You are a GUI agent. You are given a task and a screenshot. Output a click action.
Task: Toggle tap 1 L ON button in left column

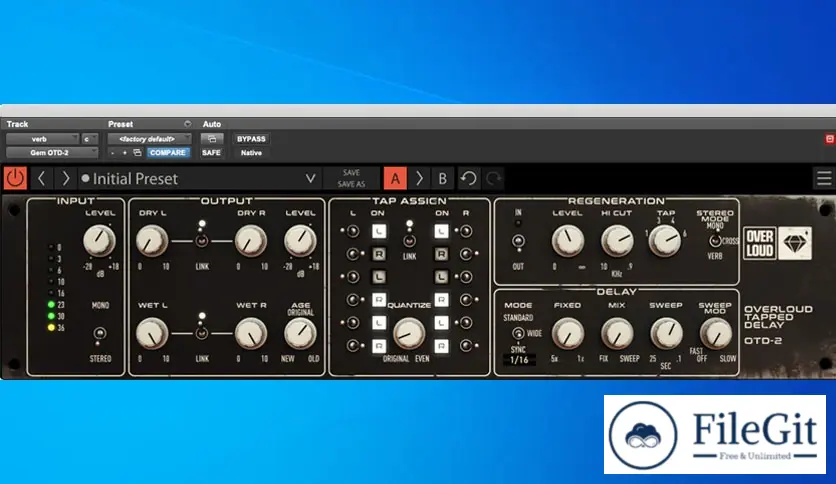click(x=379, y=231)
